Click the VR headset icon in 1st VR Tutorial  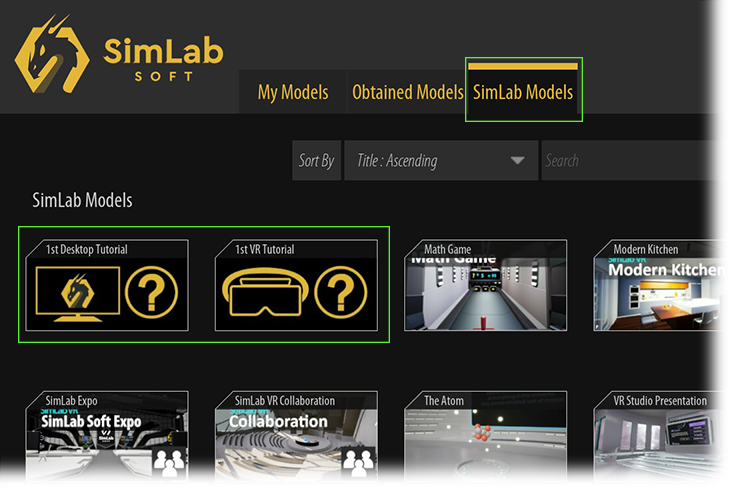click(x=265, y=292)
